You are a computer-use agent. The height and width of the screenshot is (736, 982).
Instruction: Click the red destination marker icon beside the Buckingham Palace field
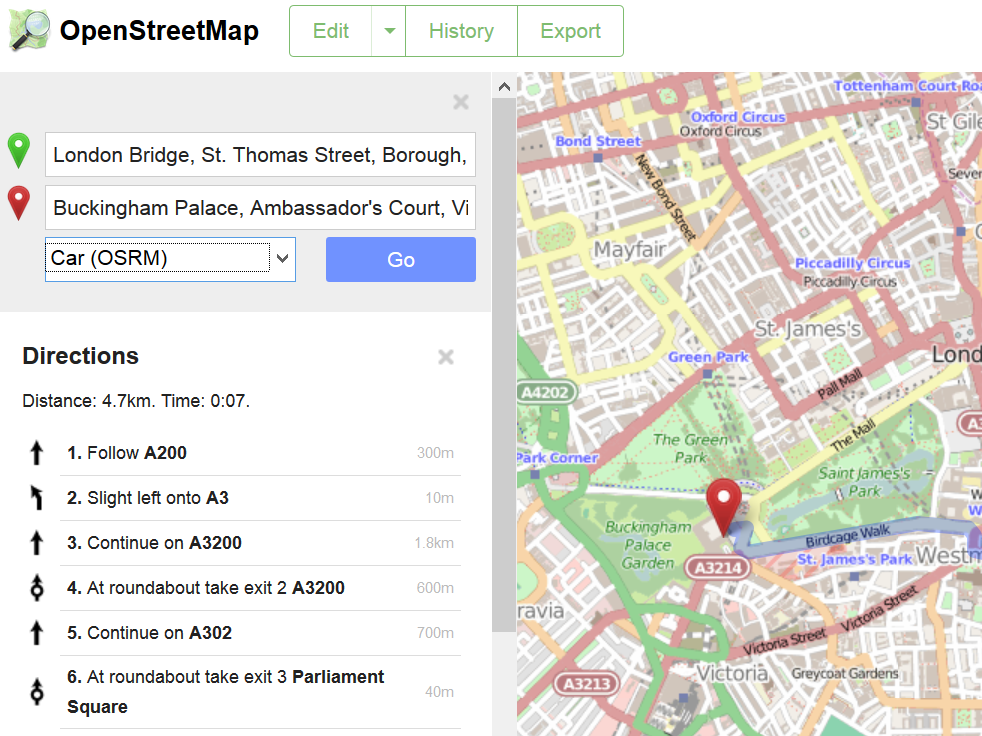coord(19,203)
